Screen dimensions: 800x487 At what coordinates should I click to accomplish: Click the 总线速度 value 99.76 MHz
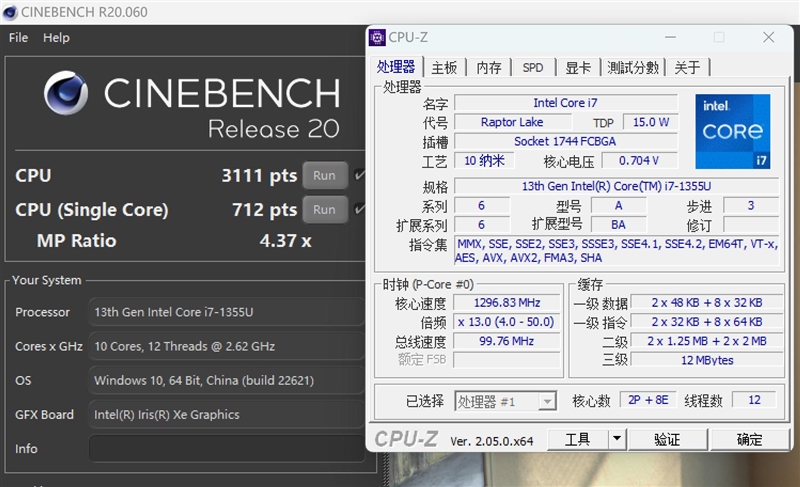click(x=507, y=341)
